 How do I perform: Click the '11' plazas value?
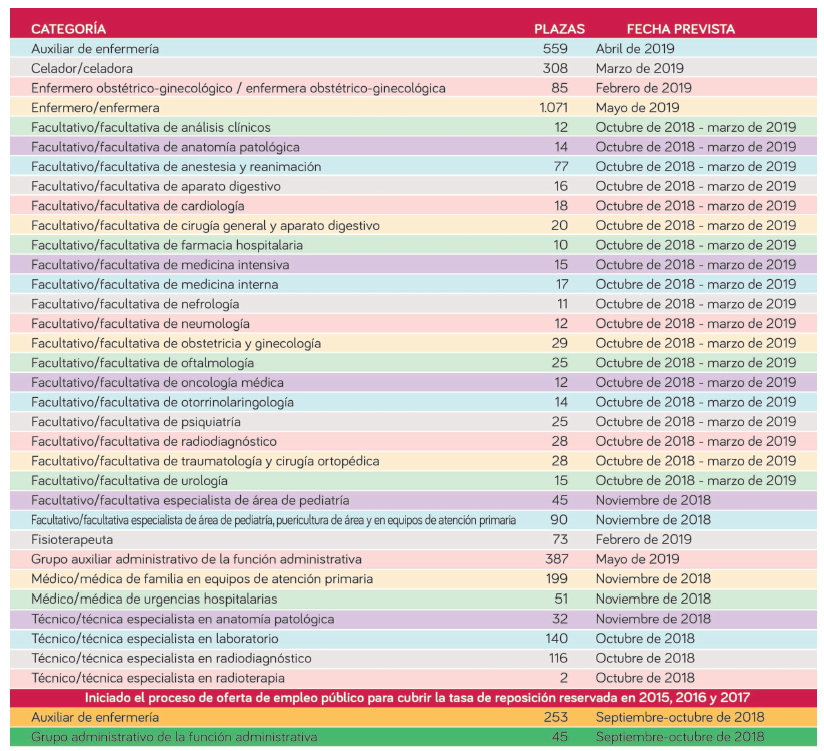pyautogui.click(x=562, y=304)
